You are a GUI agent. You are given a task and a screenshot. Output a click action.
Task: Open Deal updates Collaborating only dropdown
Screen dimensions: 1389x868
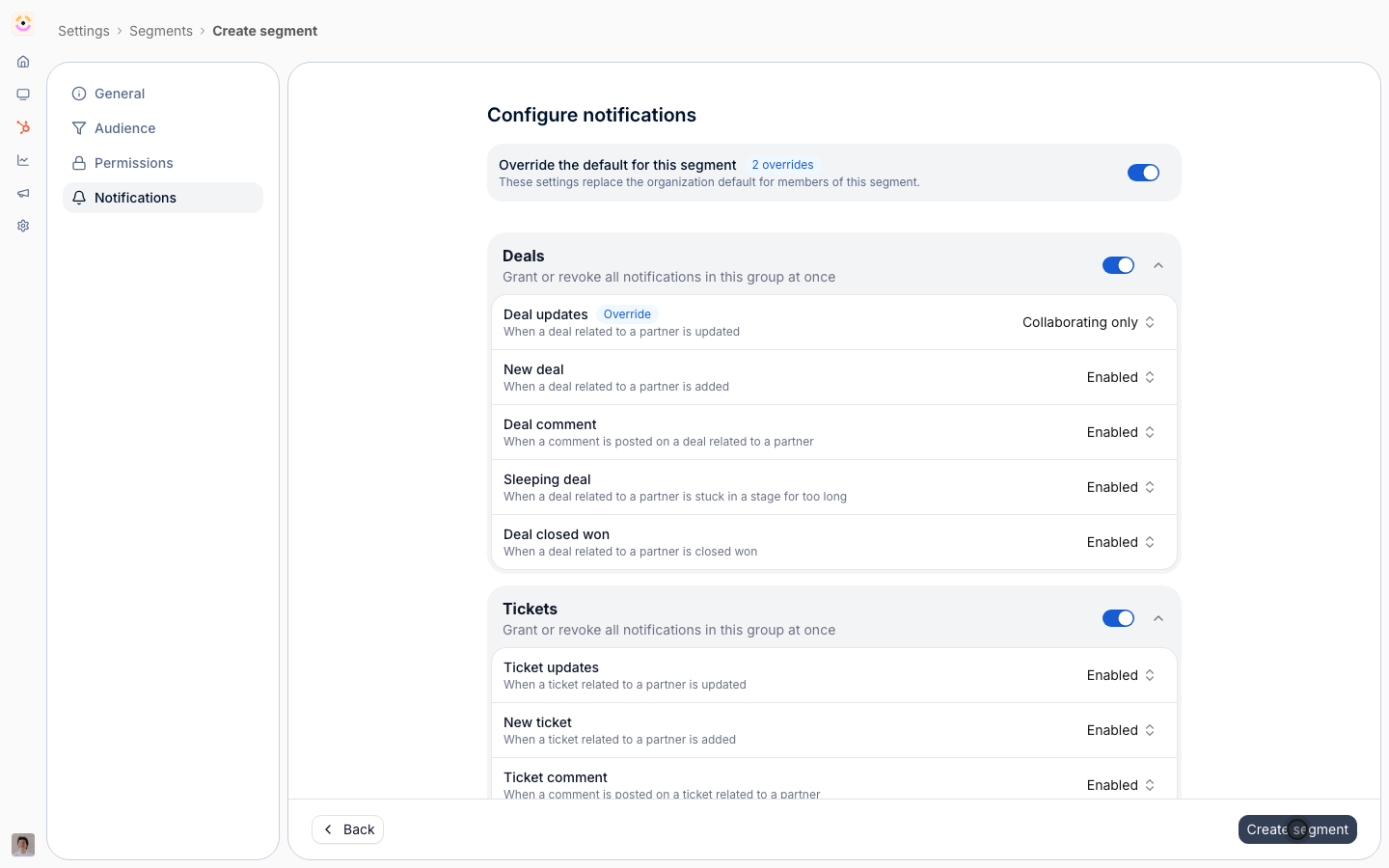[1089, 322]
